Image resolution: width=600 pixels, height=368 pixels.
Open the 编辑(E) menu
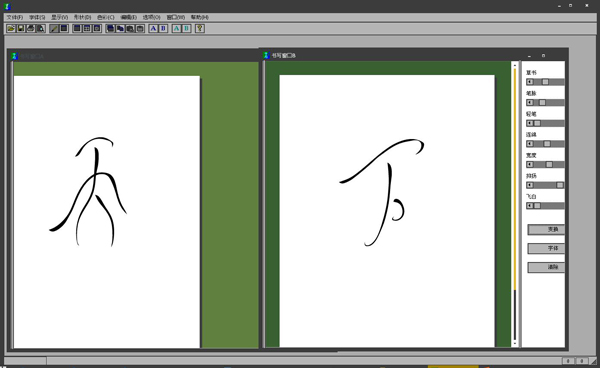(129, 17)
